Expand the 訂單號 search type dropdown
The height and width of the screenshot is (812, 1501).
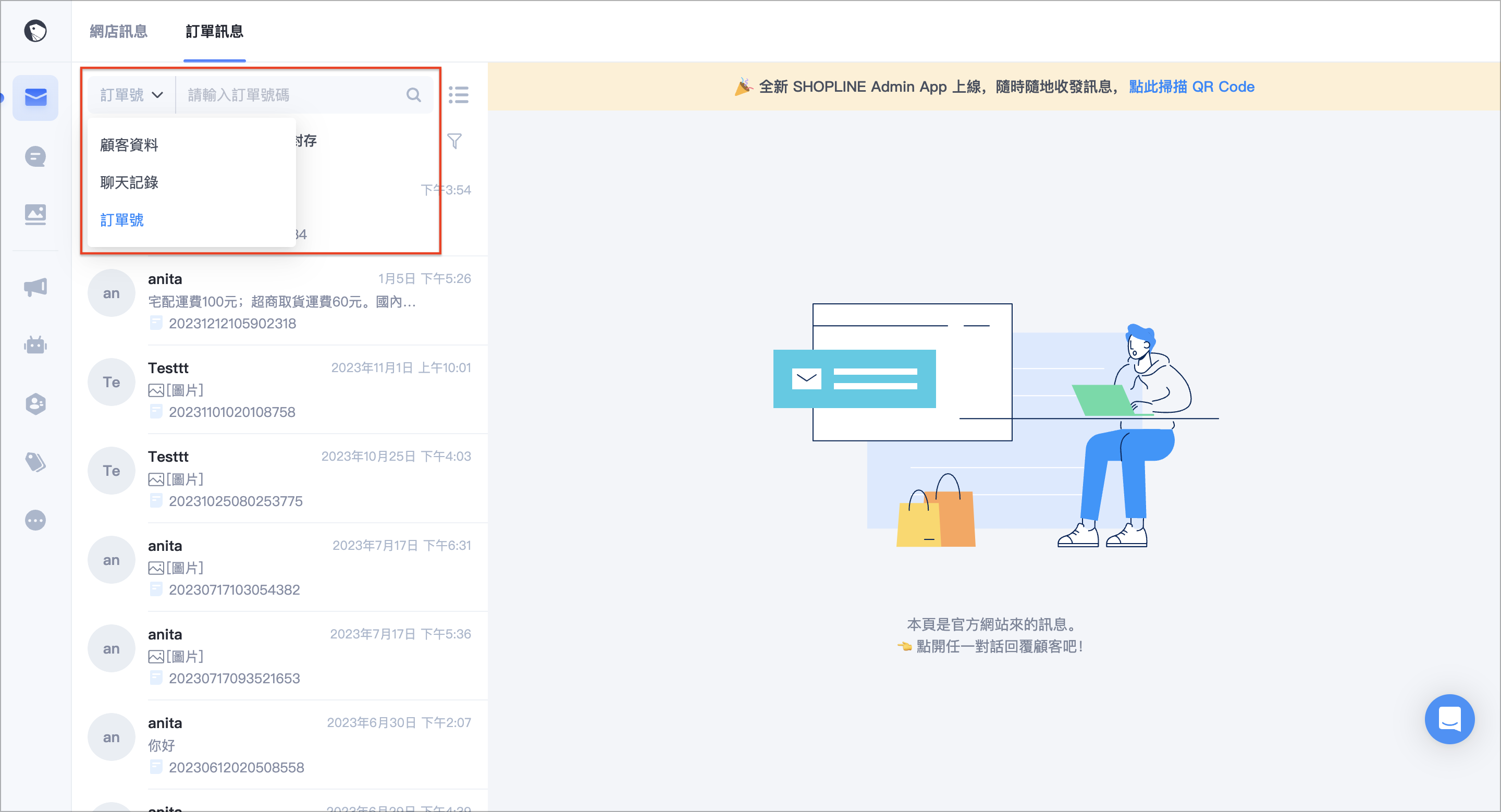pyautogui.click(x=132, y=95)
